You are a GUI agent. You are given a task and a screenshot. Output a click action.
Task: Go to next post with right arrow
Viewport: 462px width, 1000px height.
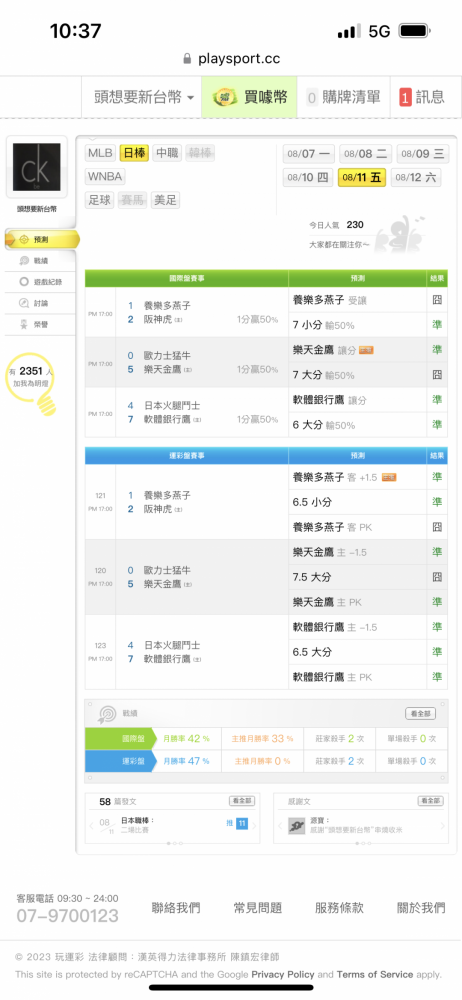click(253, 825)
